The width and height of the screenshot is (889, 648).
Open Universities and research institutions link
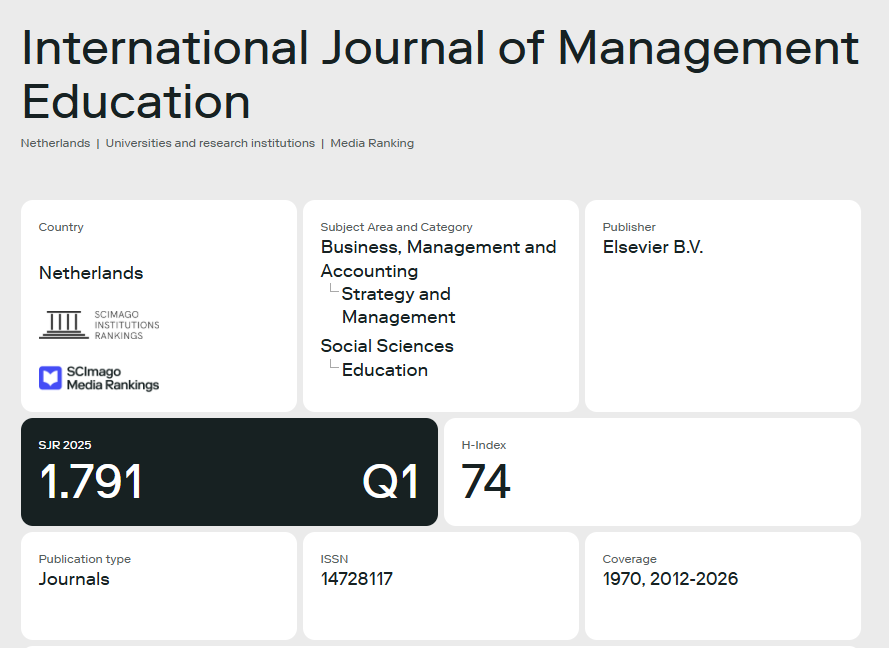210,143
